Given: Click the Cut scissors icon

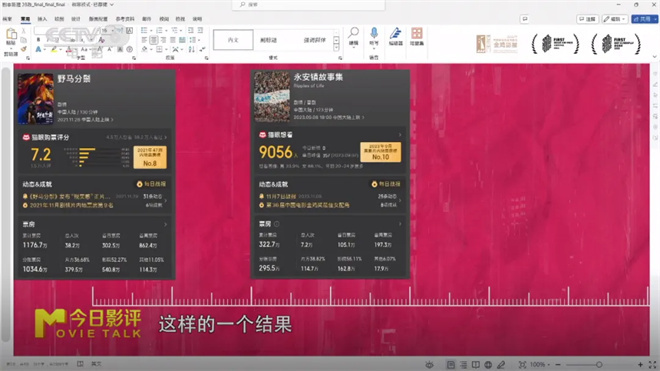Looking at the screenshot, I should 24,31.
